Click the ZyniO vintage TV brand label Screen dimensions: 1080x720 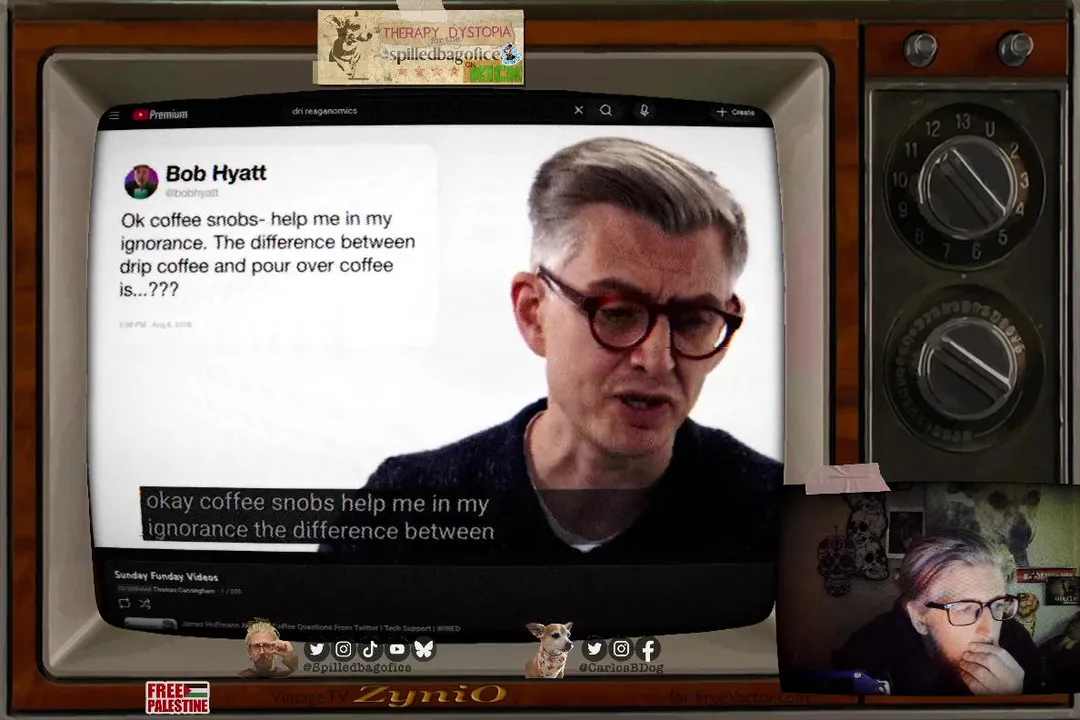[x=431, y=695]
